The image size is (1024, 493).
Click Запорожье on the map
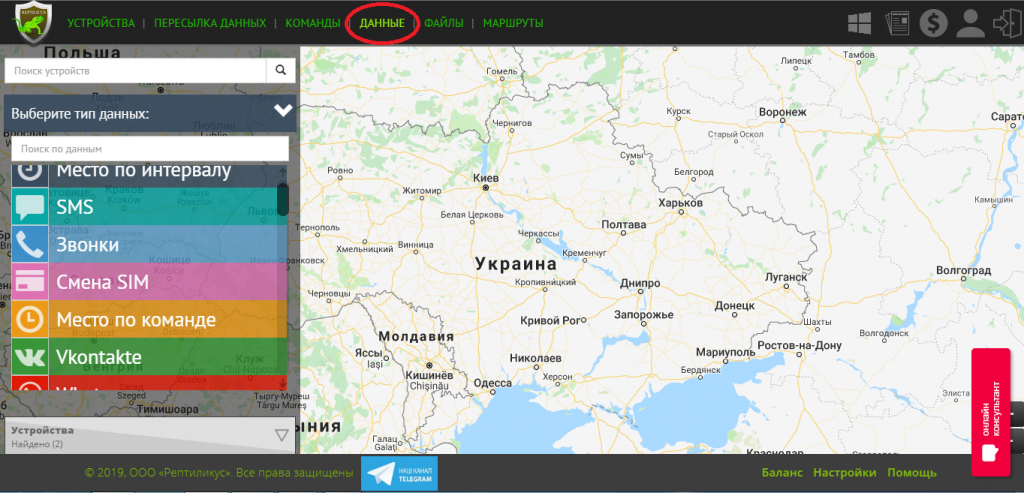pyautogui.click(x=643, y=315)
